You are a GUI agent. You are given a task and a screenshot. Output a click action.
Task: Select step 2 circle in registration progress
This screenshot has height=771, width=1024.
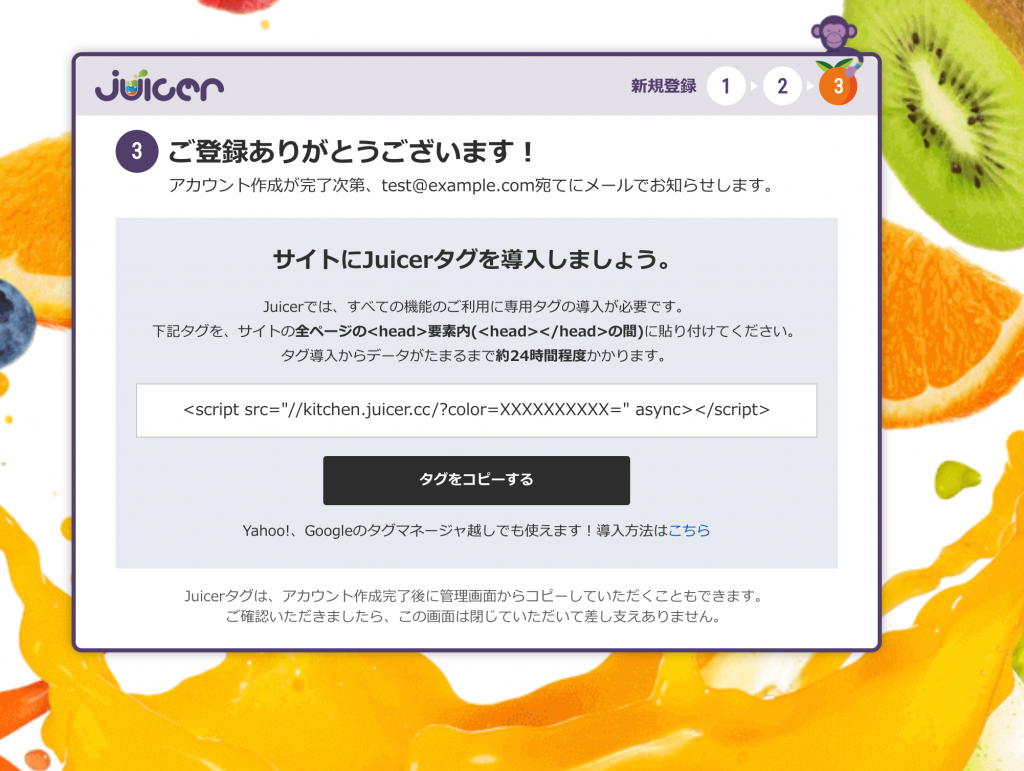(x=782, y=86)
